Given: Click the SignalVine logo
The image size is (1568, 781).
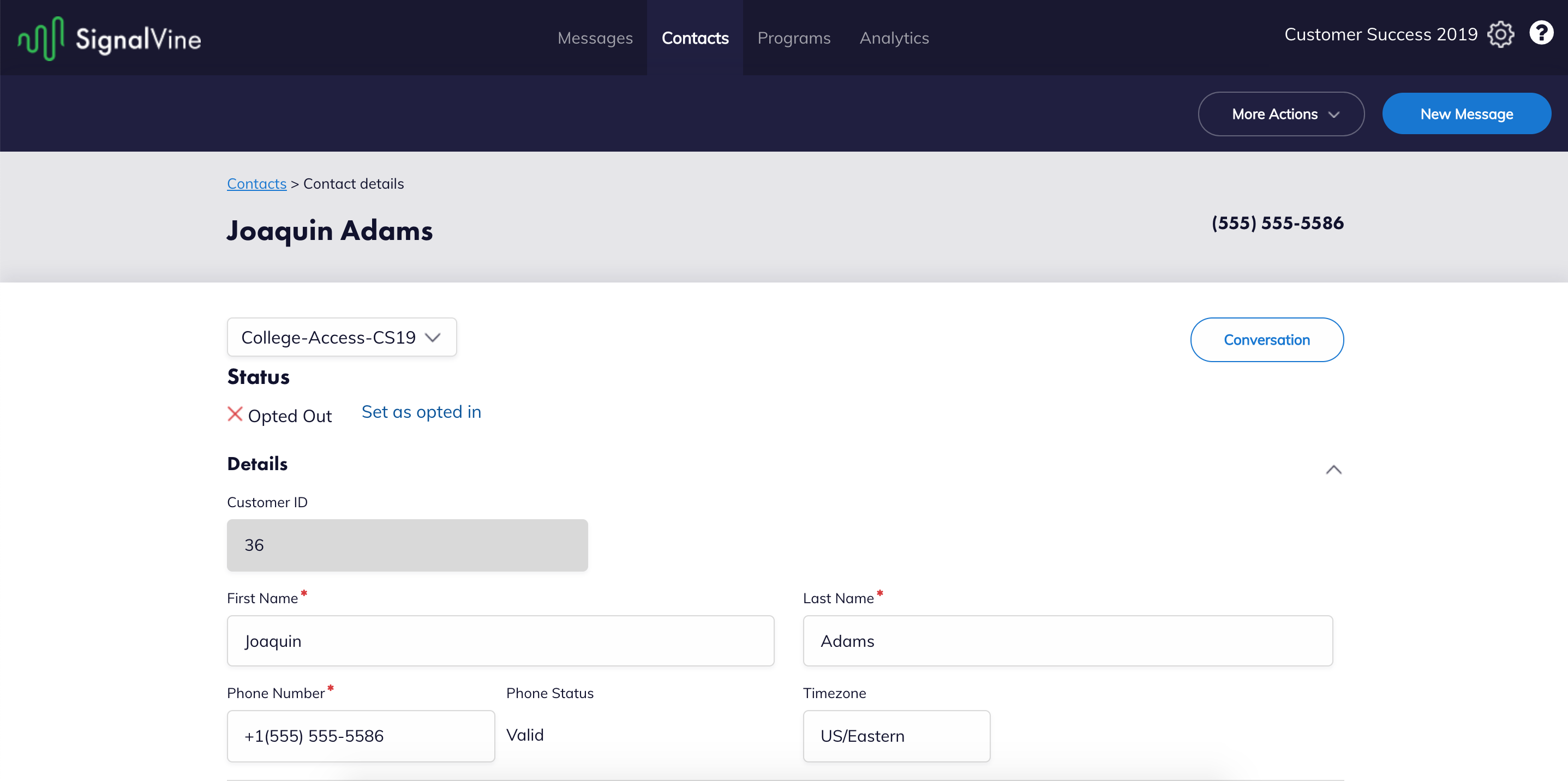Looking at the screenshot, I should [110, 38].
